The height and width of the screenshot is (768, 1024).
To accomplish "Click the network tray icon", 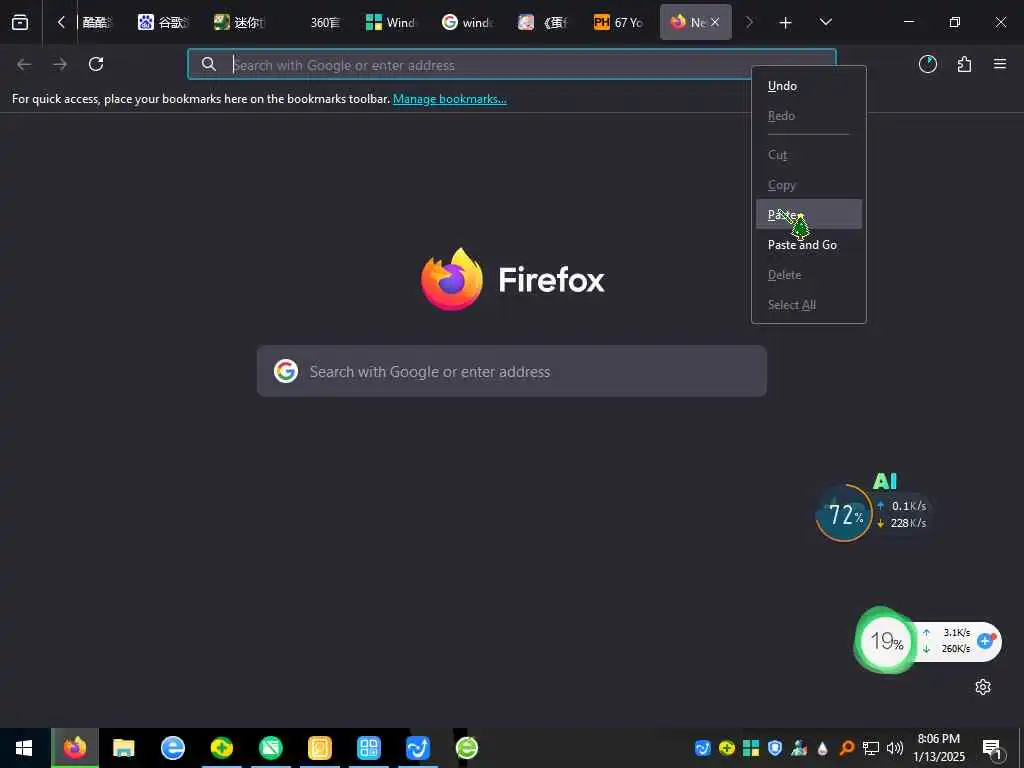I will tap(871, 748).
